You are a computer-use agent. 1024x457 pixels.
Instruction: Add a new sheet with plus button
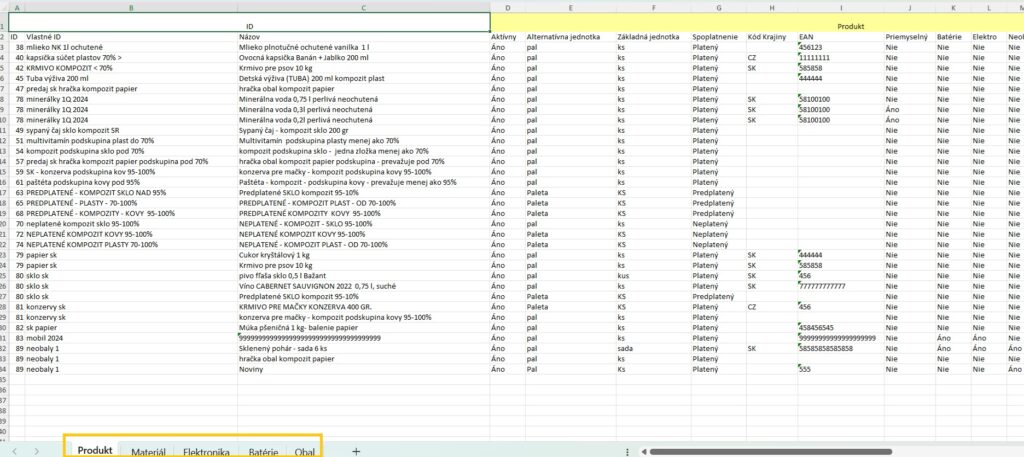point(356,452)
